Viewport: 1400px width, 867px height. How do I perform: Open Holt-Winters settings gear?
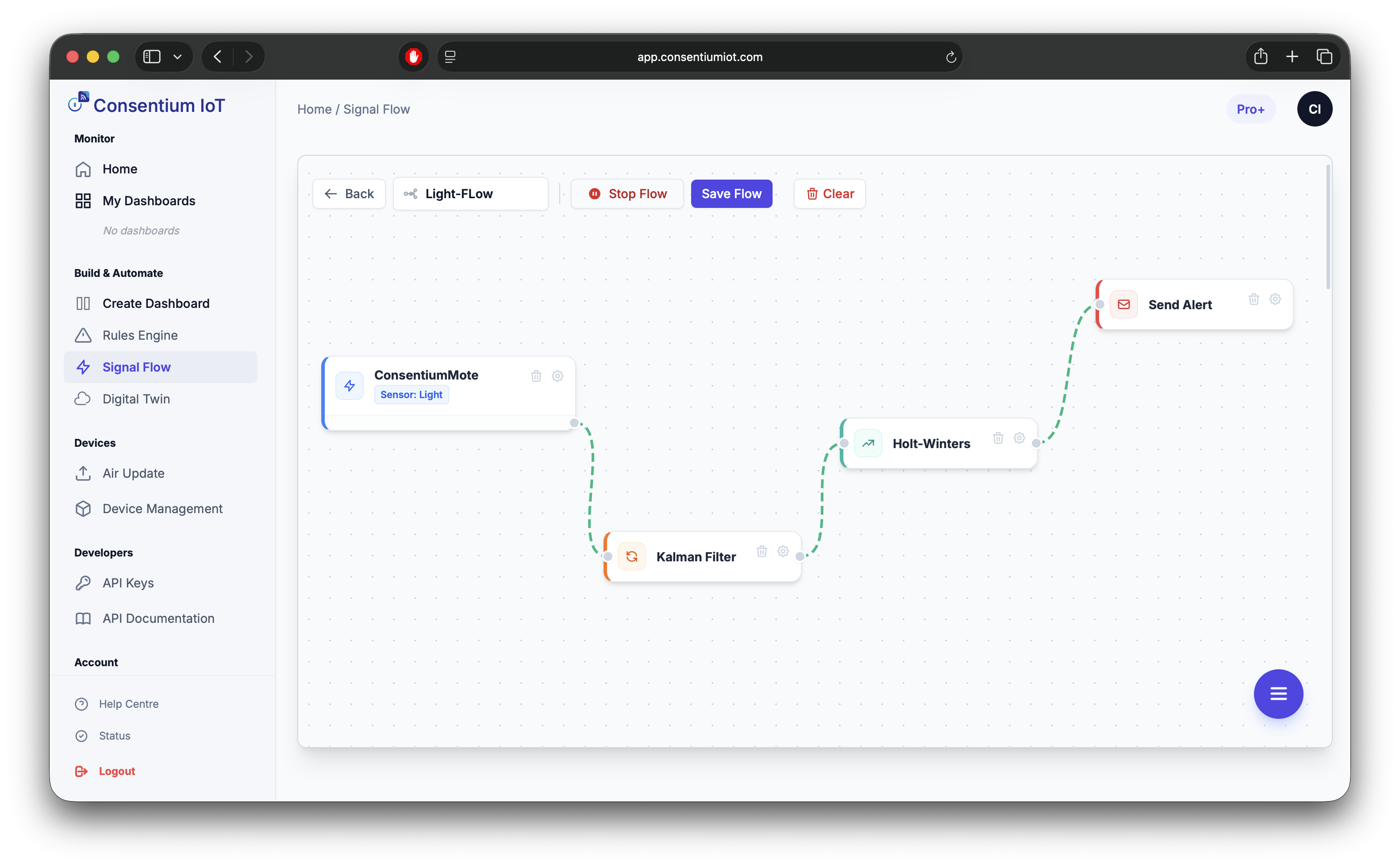1019,438
